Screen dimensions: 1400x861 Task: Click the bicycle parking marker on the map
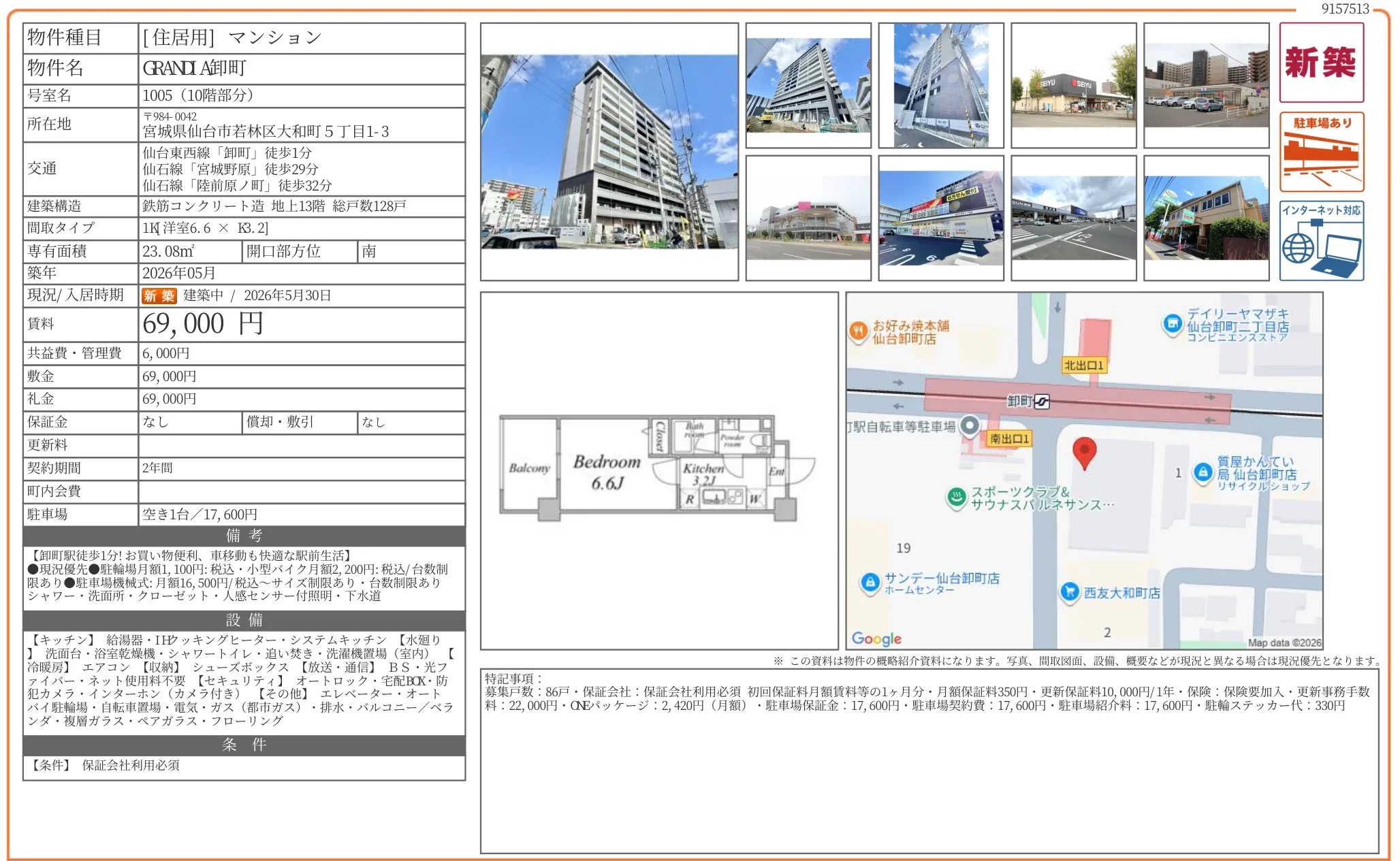[x=970, y=427]
